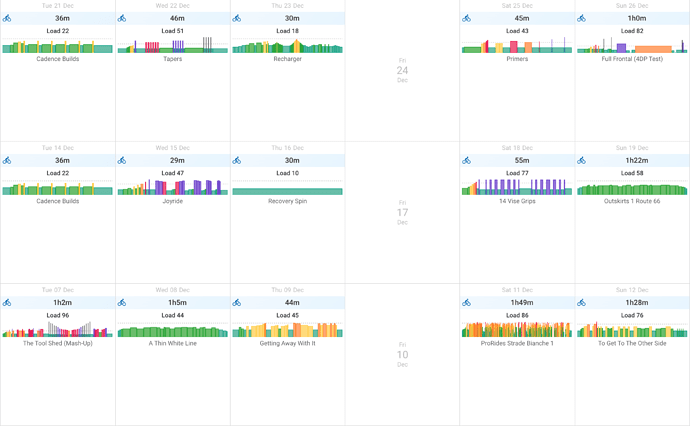This screenshot has width=690, height=426.
Task: Click the empty Fri 17 Dec day cell
Action: tap(402, 213)
